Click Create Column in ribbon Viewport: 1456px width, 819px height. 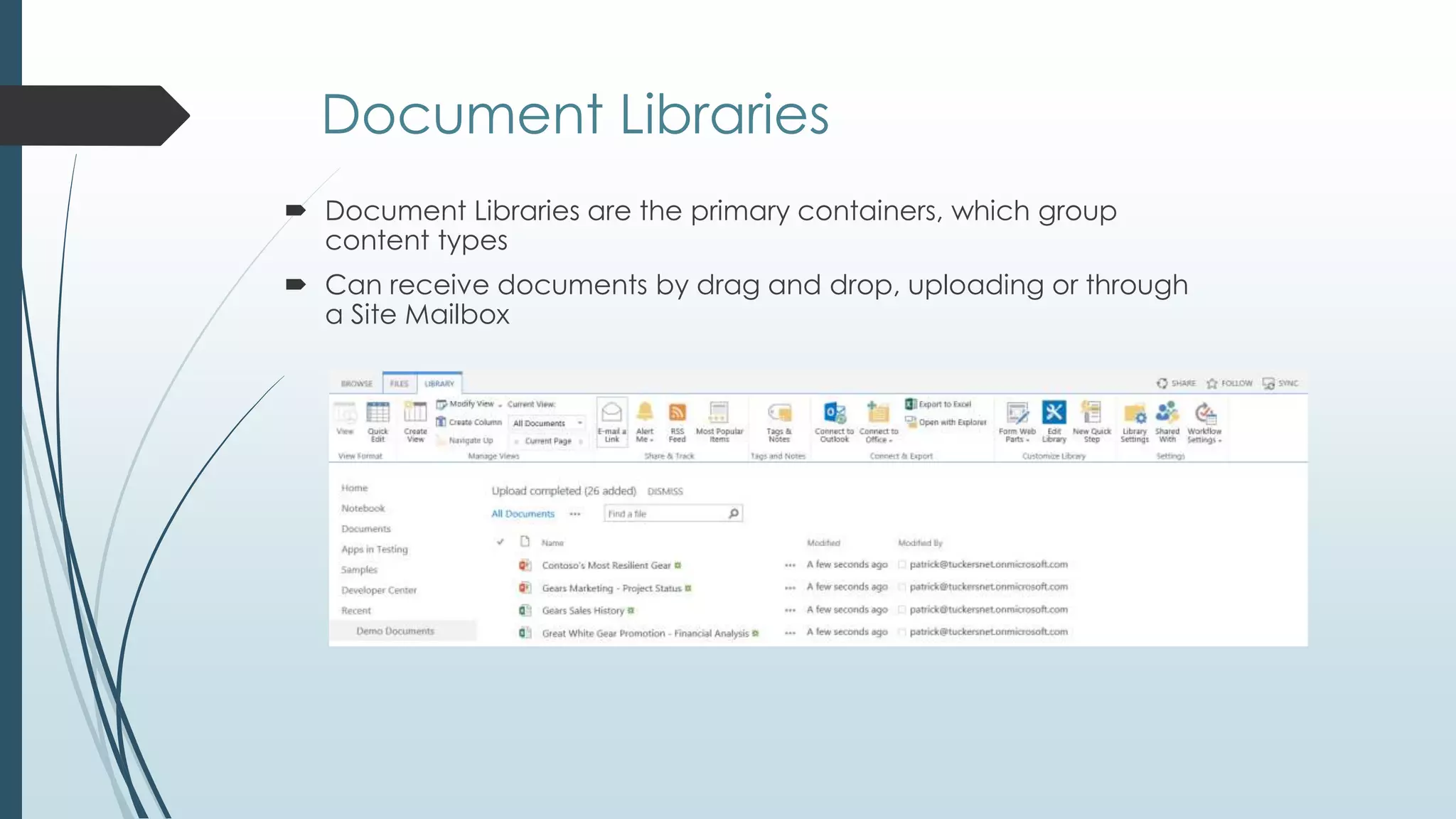click(469, 422)
